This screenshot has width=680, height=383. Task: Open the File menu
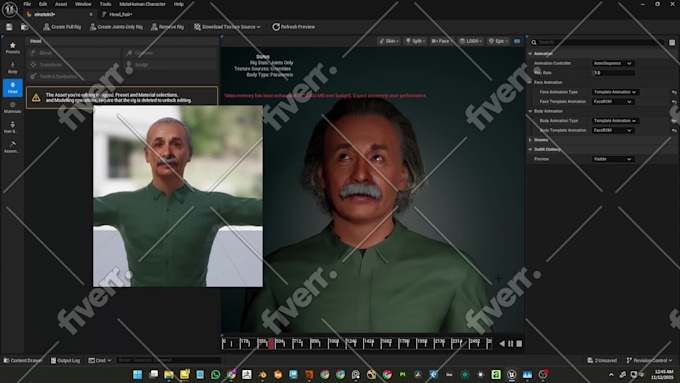[27, 4]
